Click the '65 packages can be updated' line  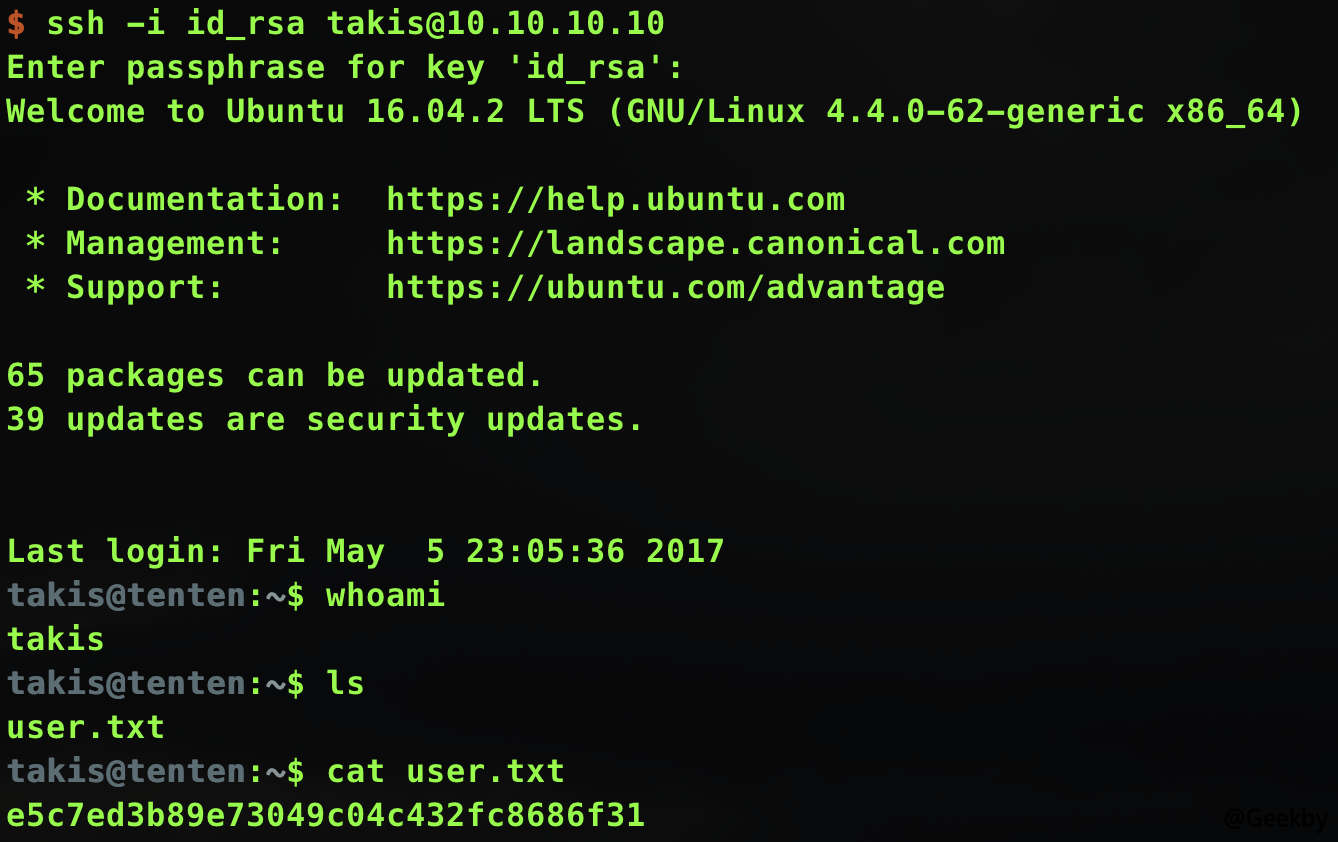coord(275,375)
